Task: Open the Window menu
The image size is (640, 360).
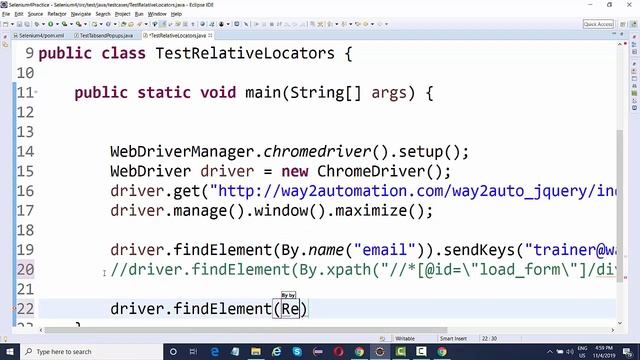Action: (157, 14)
